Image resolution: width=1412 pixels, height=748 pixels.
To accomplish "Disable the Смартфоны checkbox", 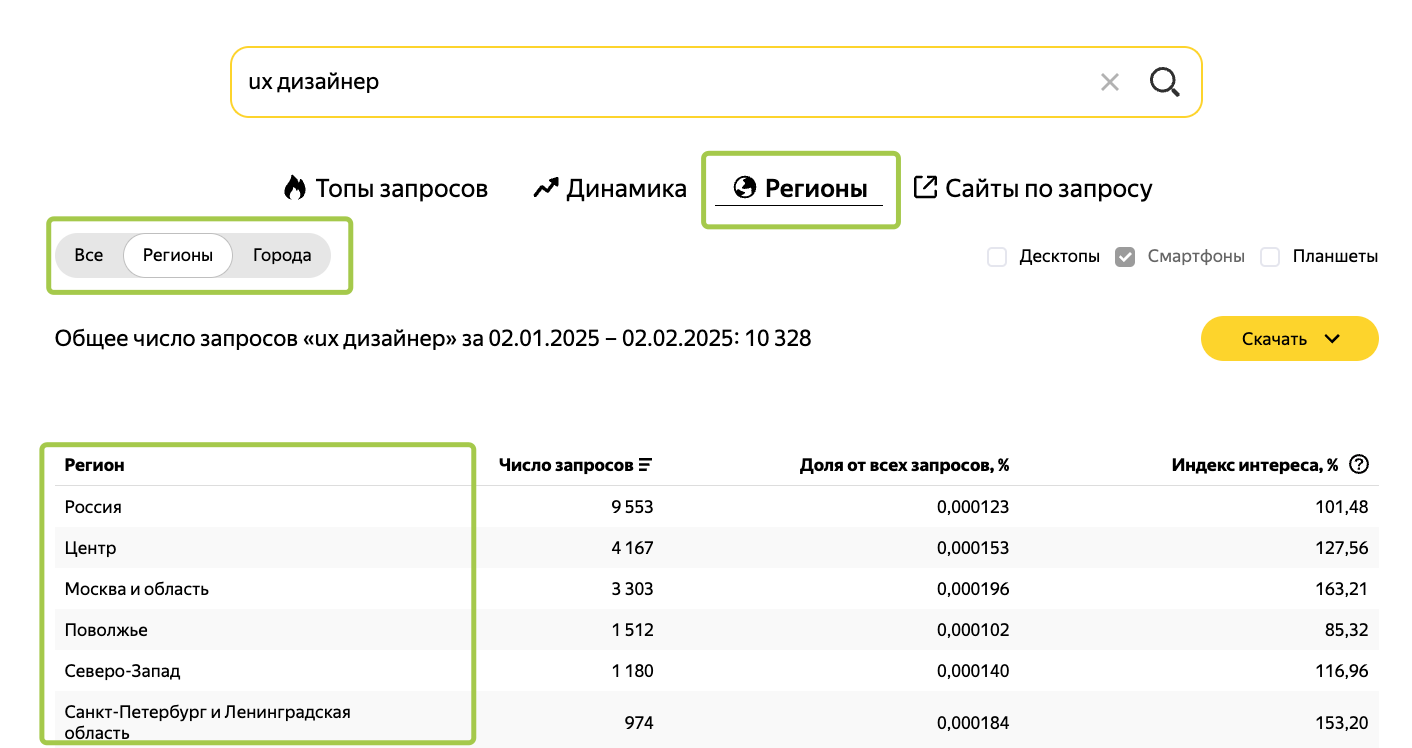I will pyautogui.click(x=1125, y=257).
